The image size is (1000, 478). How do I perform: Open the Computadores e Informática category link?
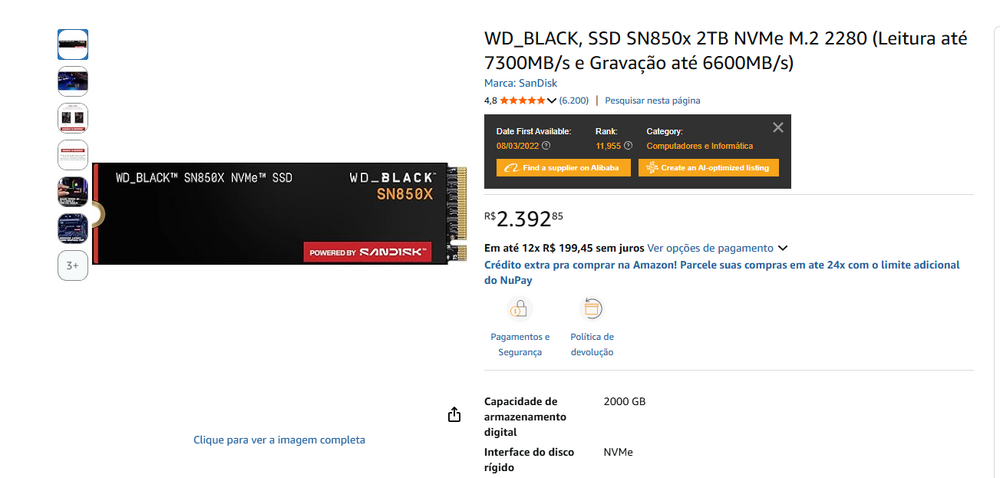pos(699,146)
